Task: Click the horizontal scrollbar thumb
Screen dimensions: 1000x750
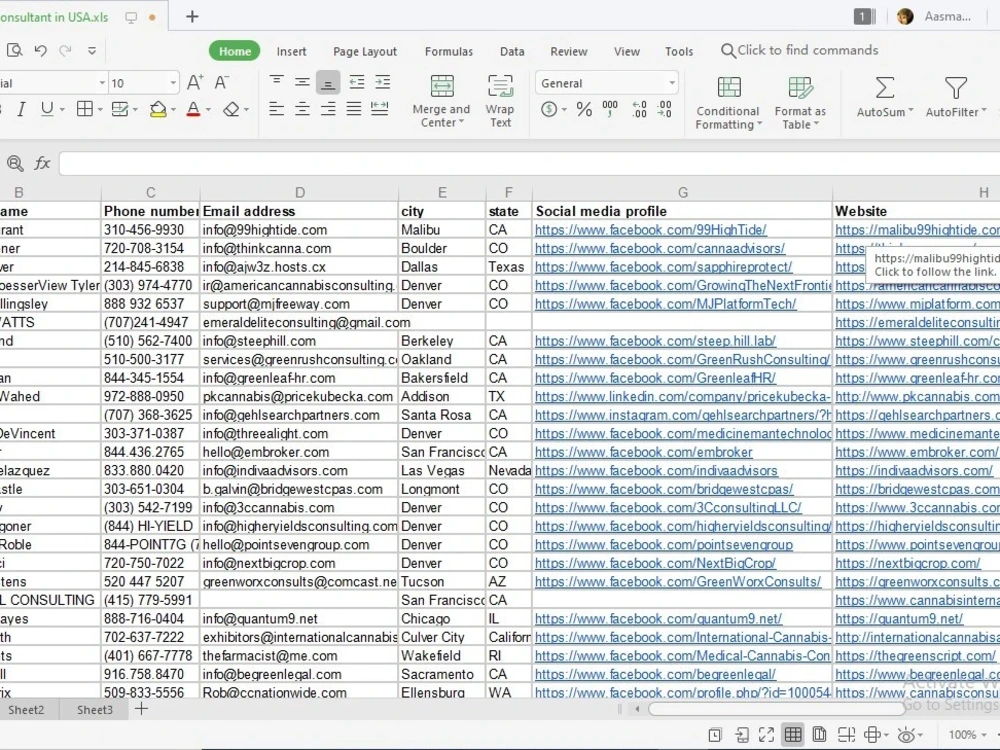Action: [x=776, y=709]
